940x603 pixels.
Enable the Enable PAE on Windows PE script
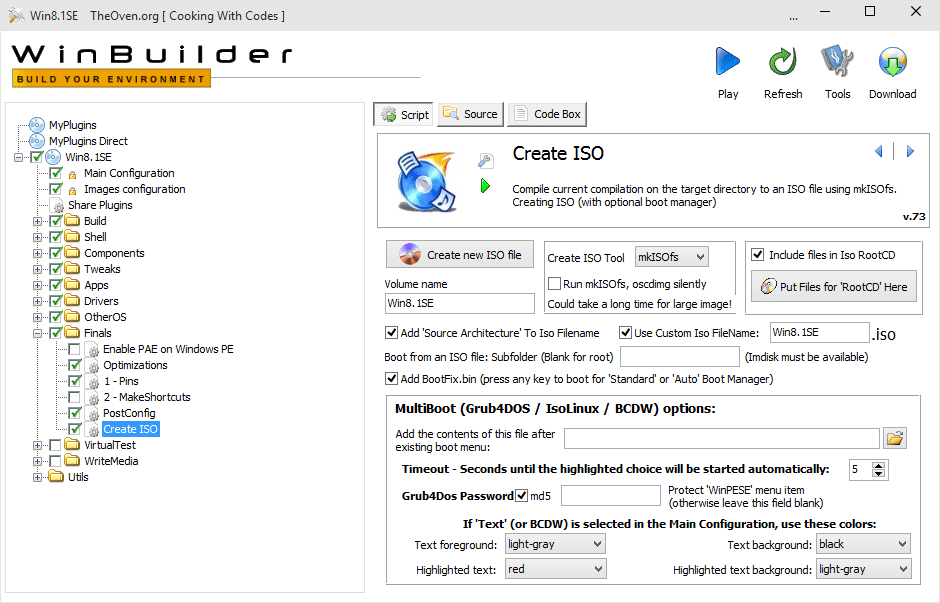74,349
